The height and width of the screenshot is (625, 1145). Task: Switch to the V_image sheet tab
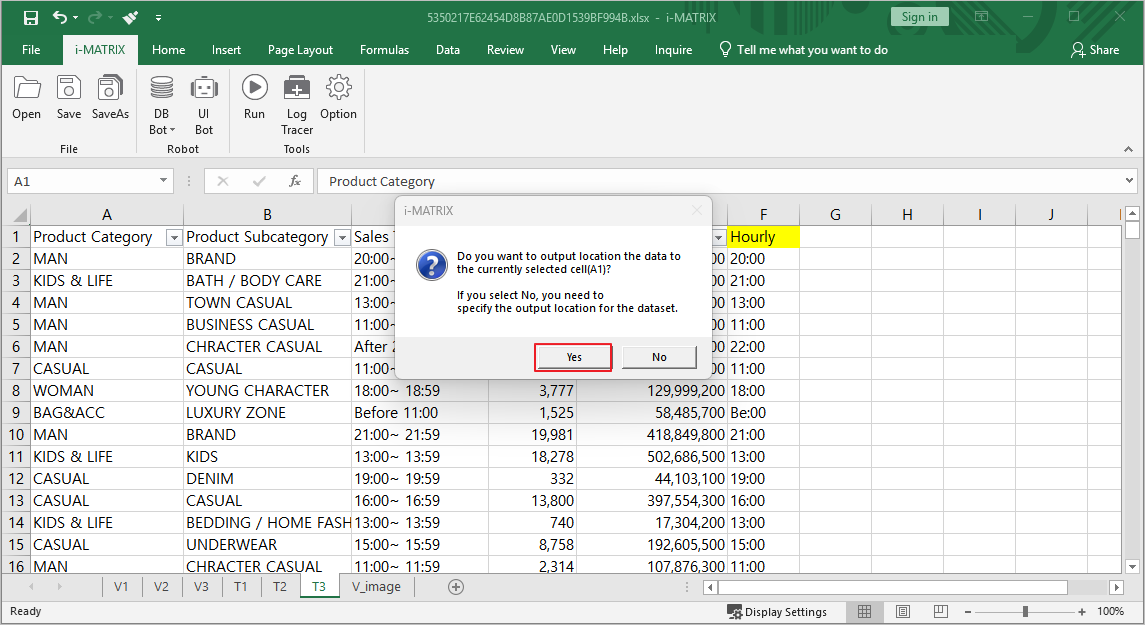pos(376,587)
